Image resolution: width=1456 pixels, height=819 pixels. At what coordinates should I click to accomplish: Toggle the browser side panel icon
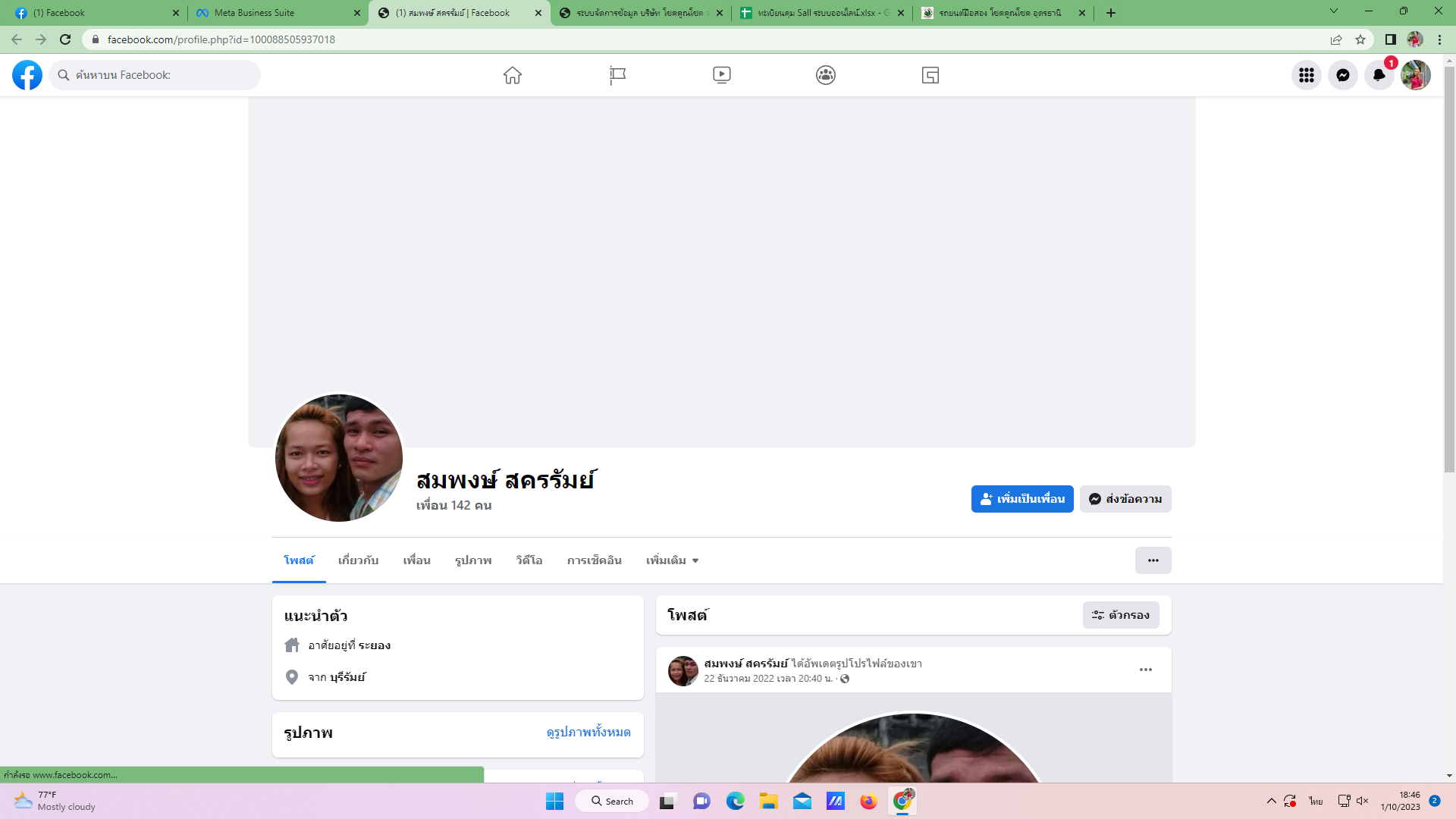(x=1391, y=39)
